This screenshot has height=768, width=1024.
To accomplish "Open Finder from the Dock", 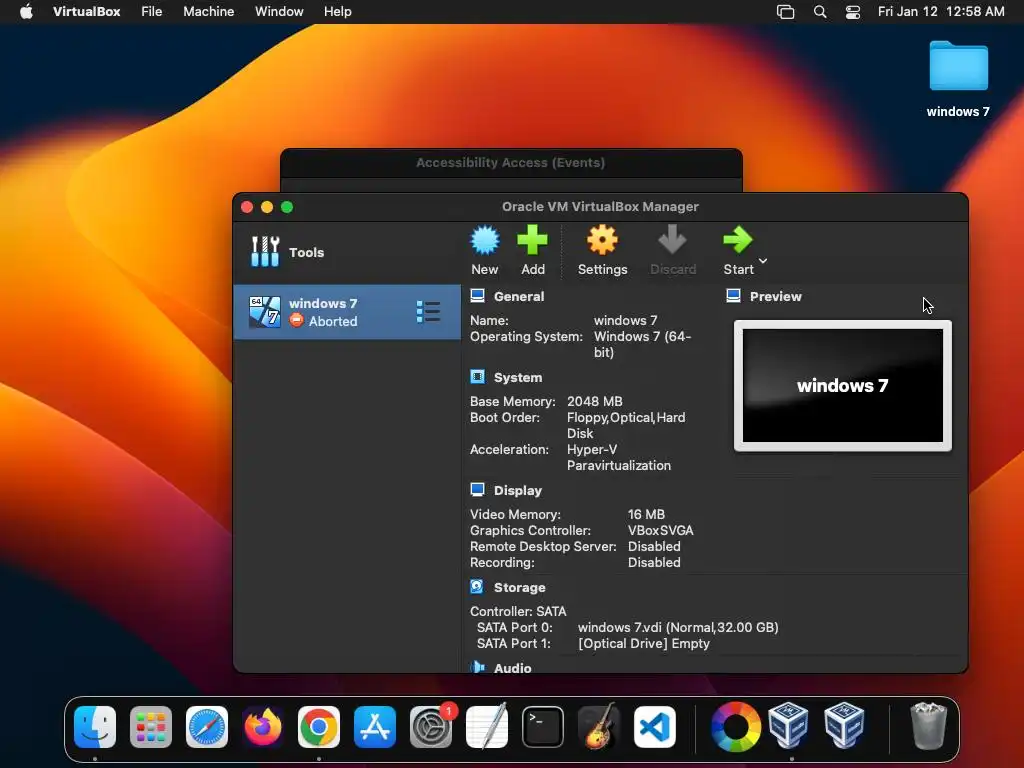I will [x=95, y=726].
